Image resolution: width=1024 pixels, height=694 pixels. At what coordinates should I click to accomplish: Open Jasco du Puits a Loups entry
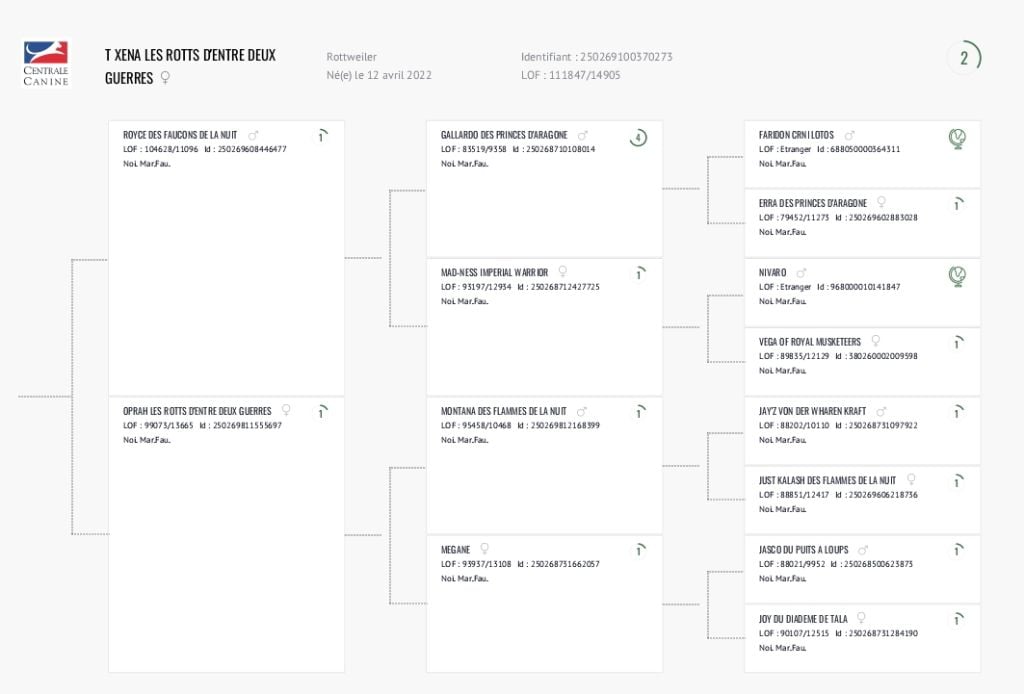804,549
